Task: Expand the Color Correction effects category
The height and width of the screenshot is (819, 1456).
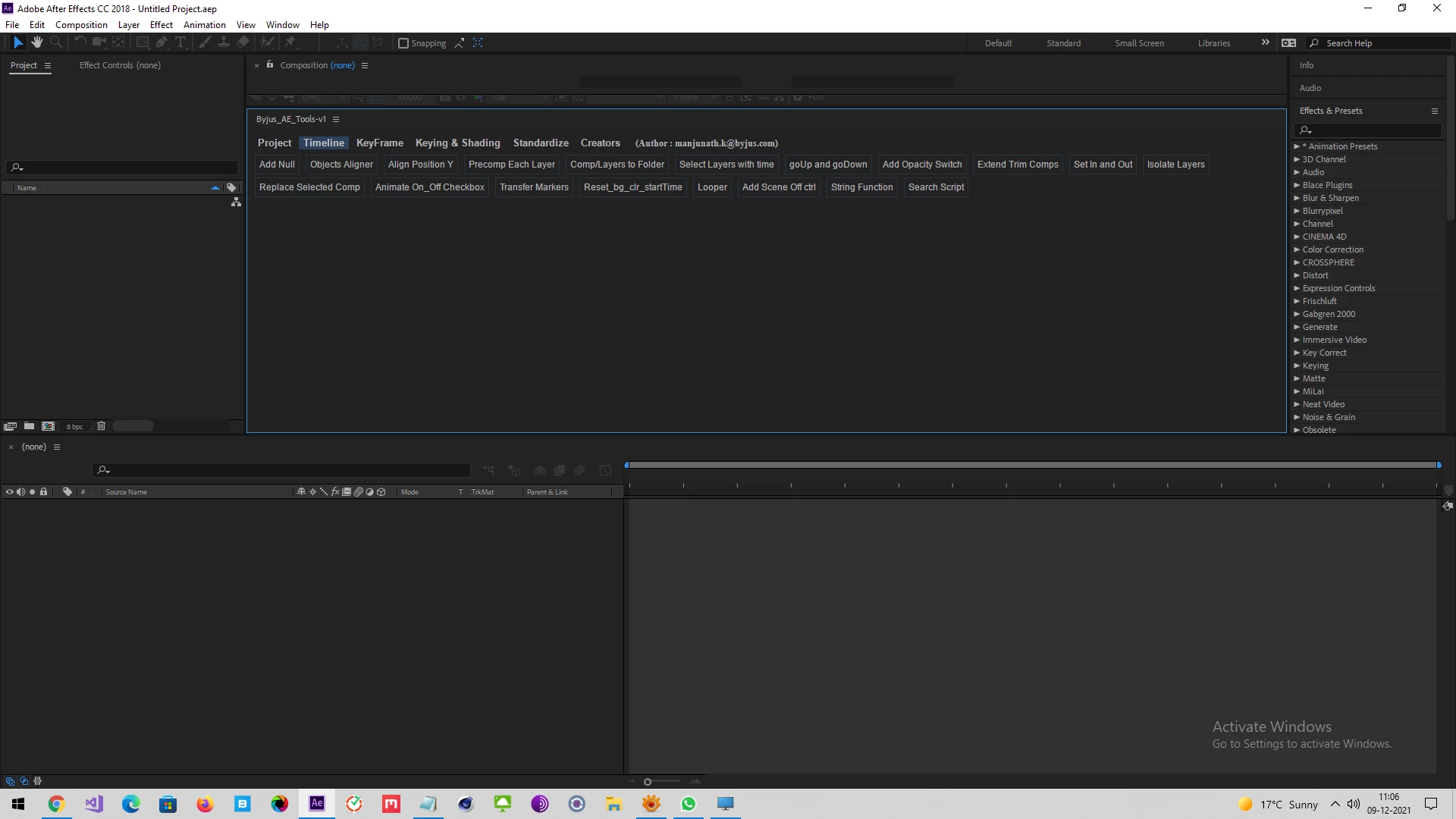Action: coord(1297,249)
